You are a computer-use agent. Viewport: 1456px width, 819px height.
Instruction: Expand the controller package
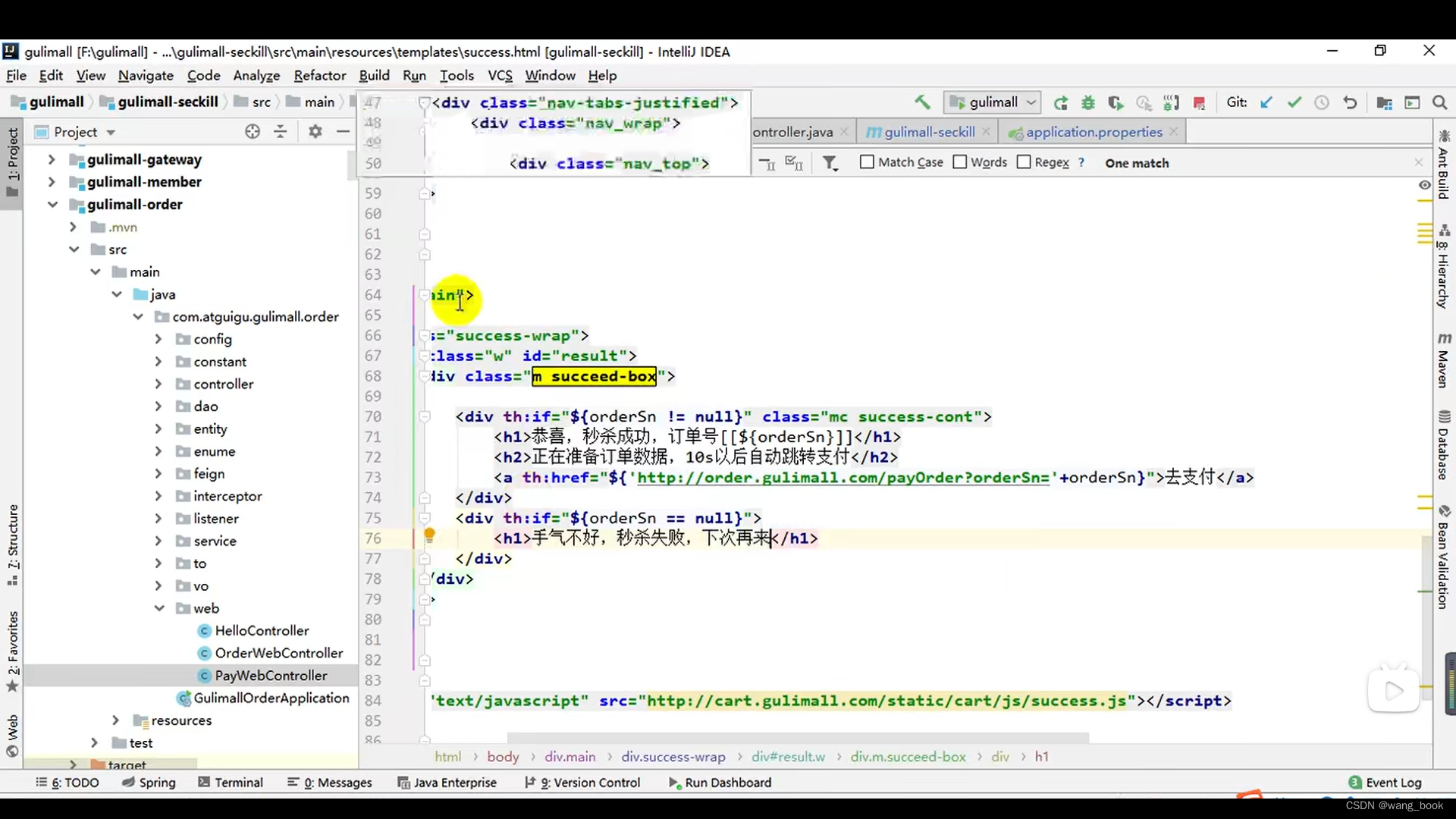tap(158, 384)
